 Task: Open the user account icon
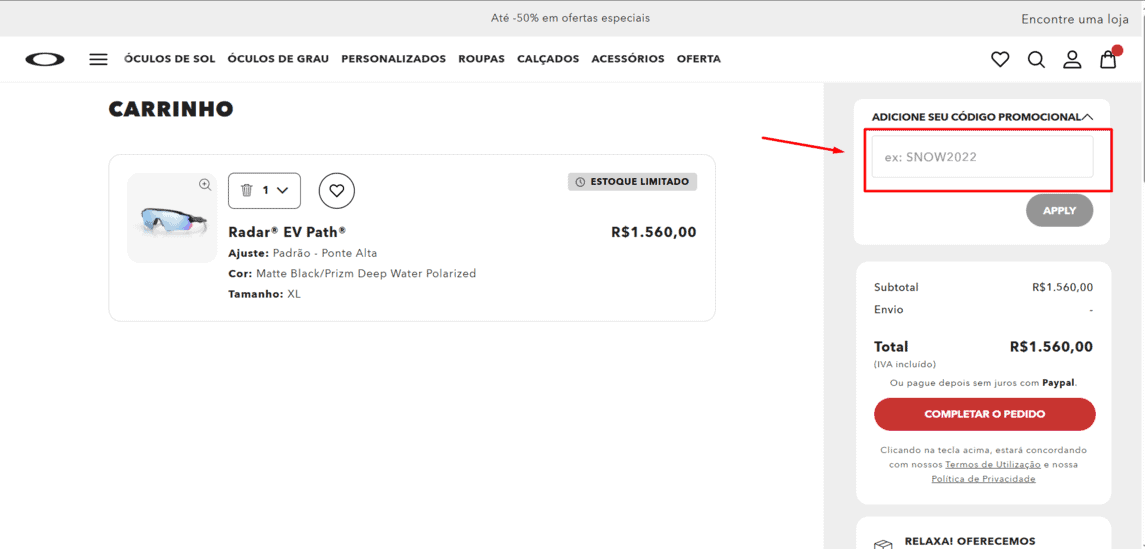(x=1072, y=59)
